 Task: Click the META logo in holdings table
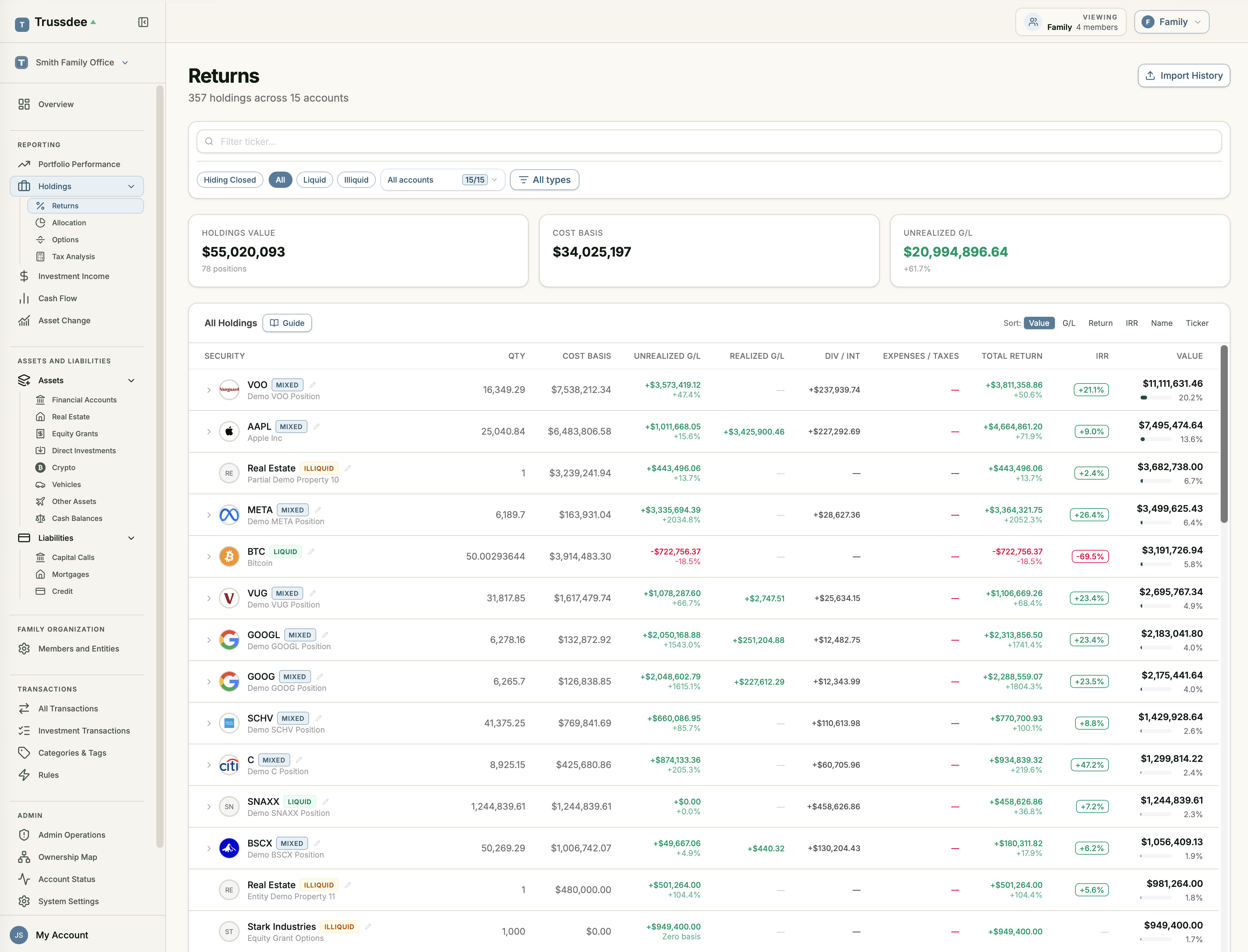click(x=229, y=514)
